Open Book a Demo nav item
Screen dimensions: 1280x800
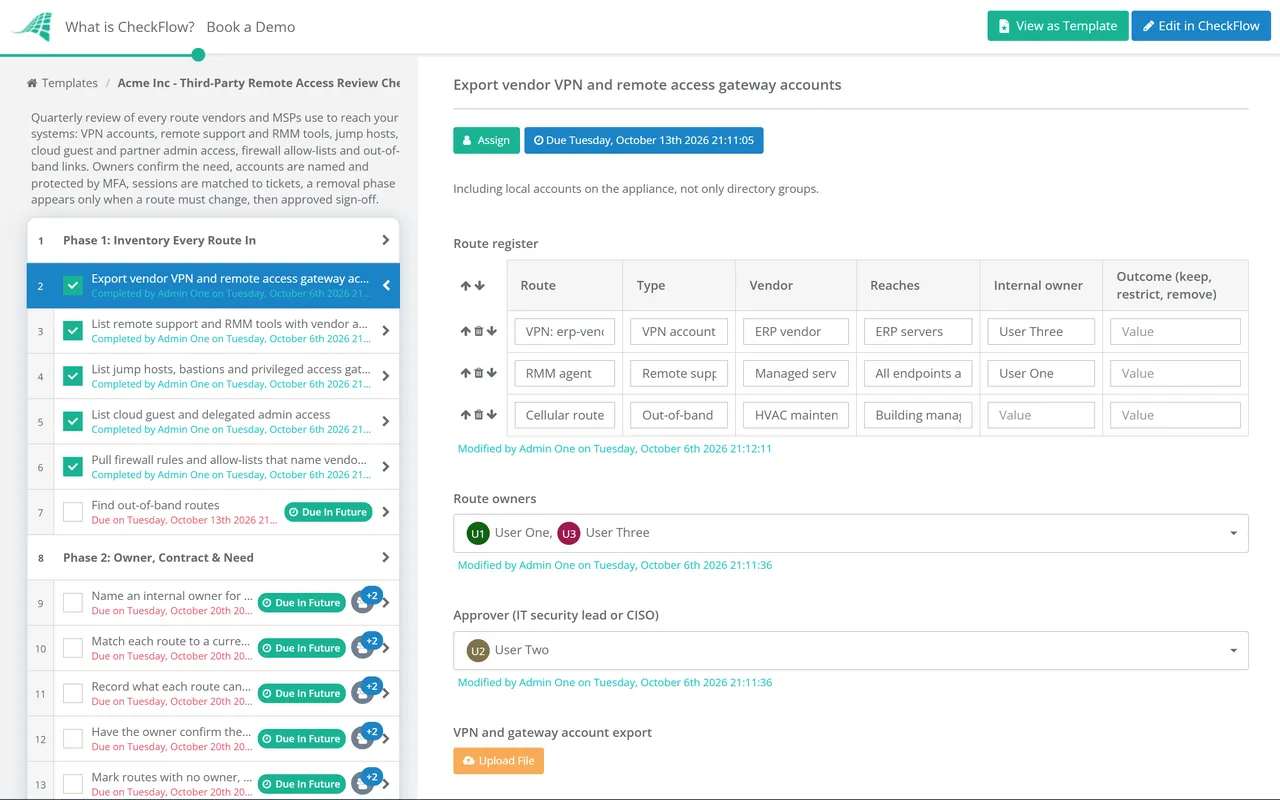click(251, 27)
